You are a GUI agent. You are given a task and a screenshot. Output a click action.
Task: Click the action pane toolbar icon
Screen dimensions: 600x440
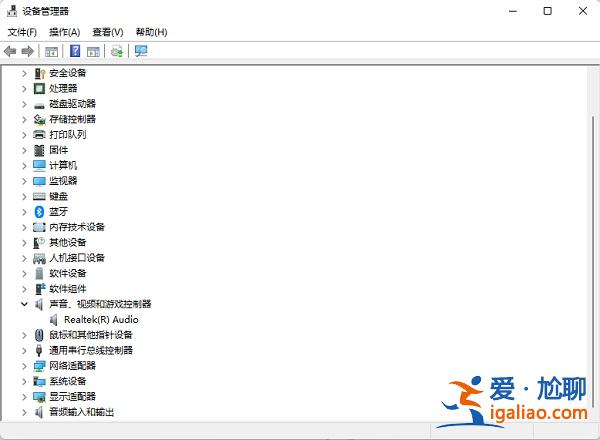(93, 51)
